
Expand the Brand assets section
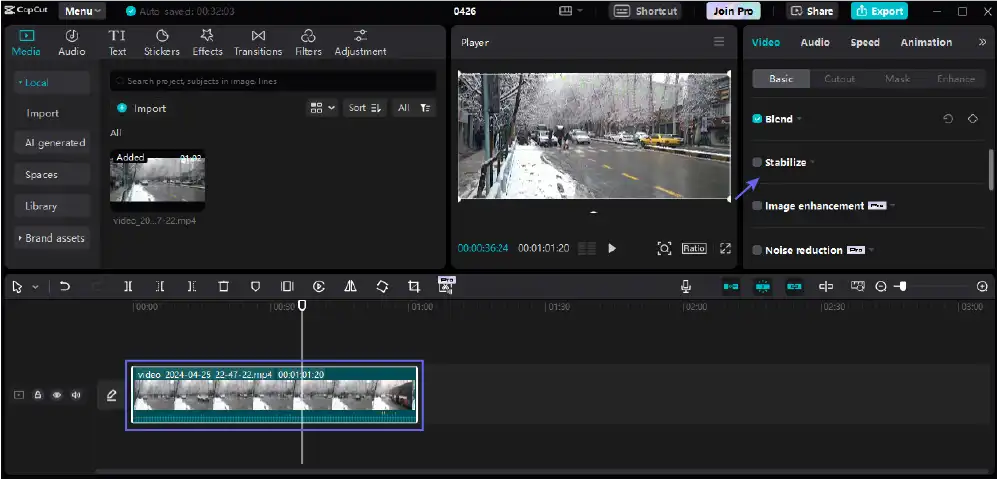tap(53, 238)
